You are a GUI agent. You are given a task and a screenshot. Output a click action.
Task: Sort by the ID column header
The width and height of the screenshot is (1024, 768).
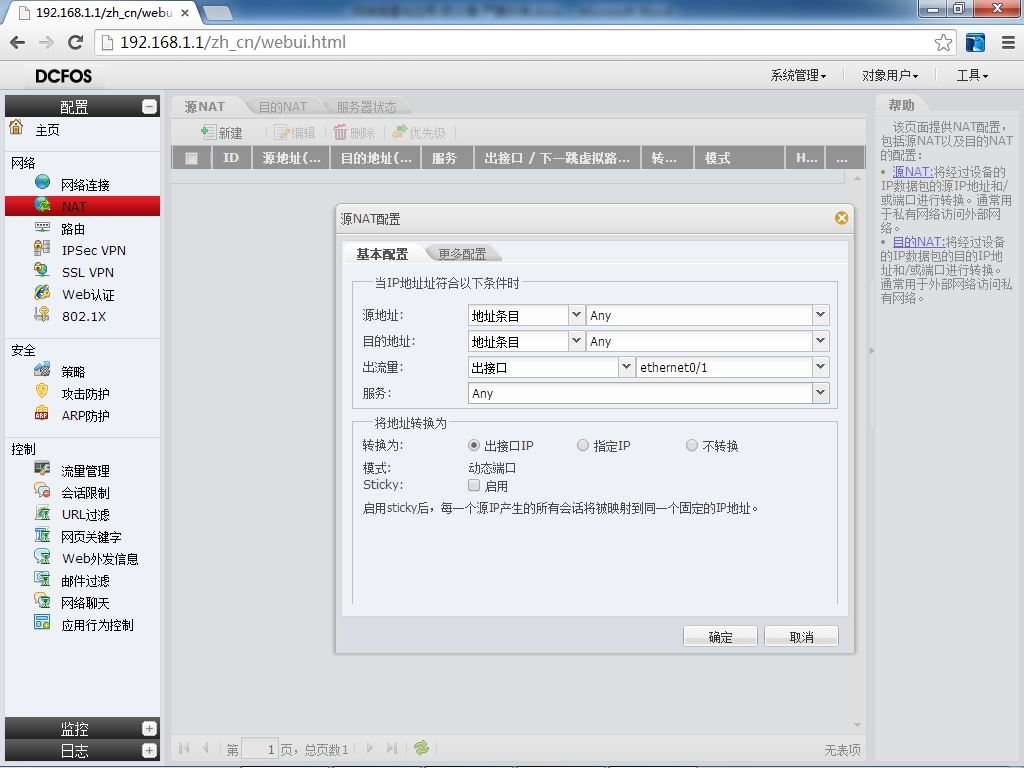[231, 158]
